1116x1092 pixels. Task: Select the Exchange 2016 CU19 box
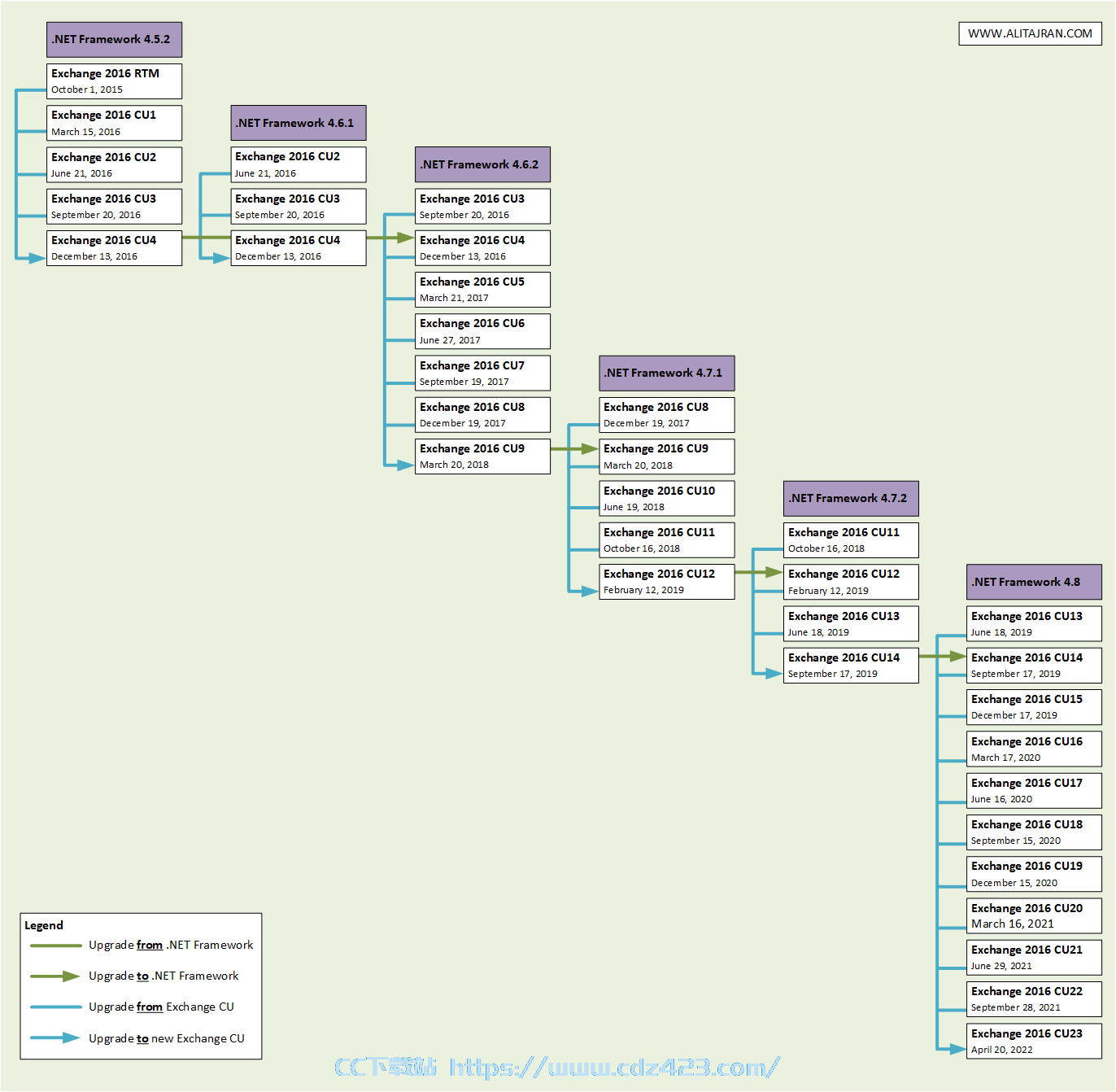pyautogui.click(x=1034, y=873)
